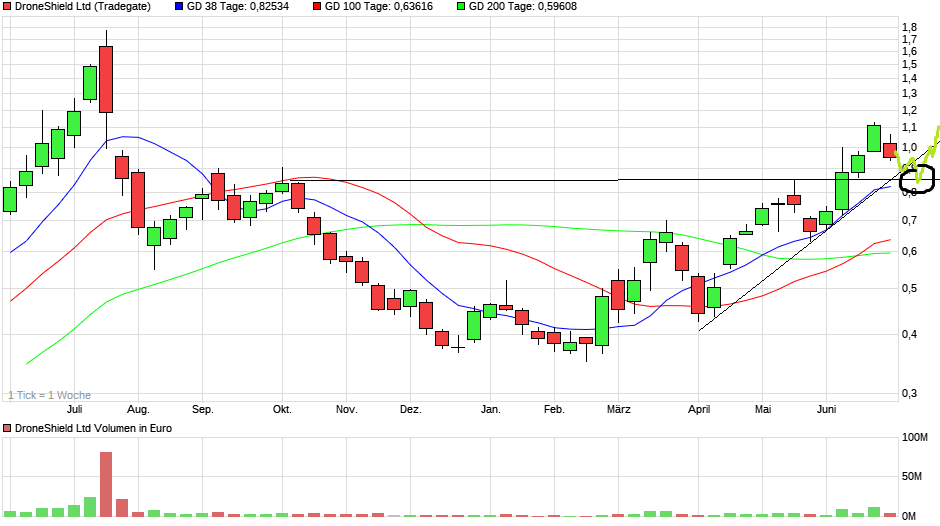Click the blue GD 38 Tage legend swatch
Image resolution: width=940 pixels, height=526 pixels.
tap(179, 6)
